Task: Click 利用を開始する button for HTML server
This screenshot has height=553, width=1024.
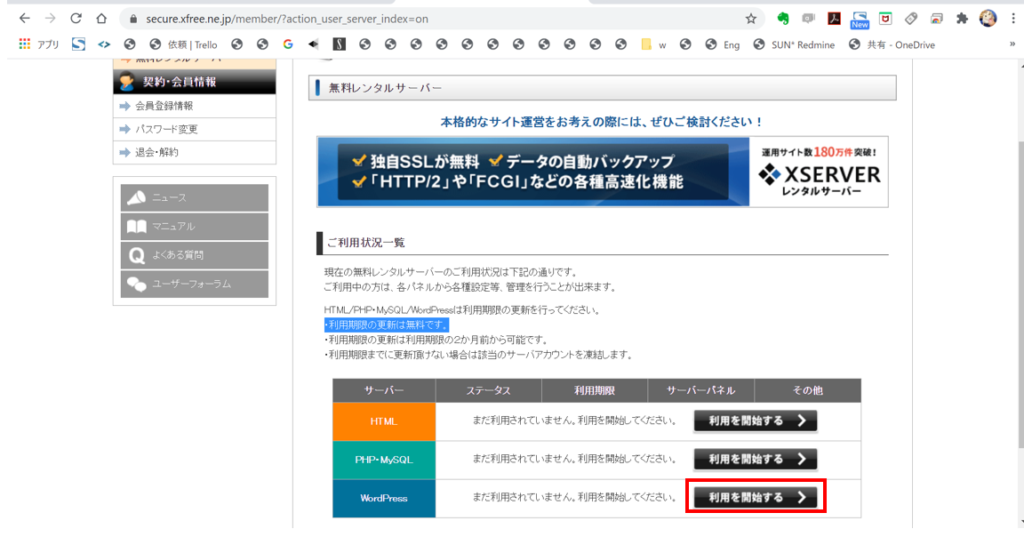Action: click(x=756, y=421)
